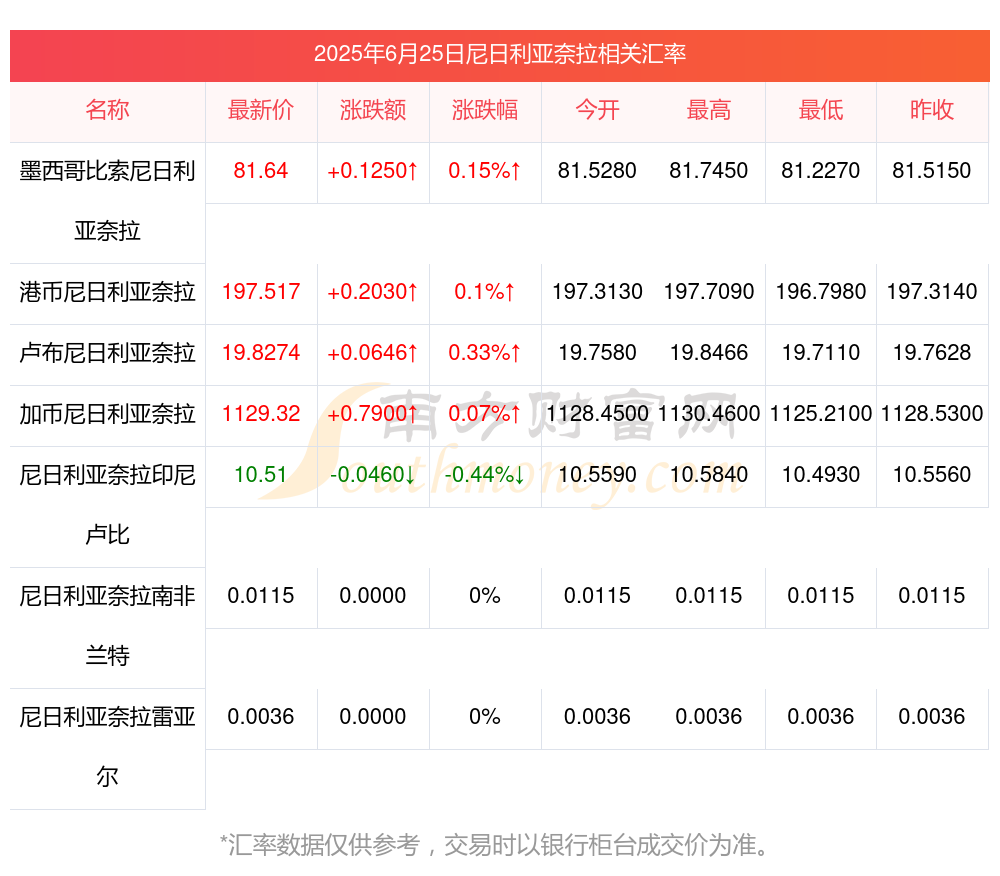
Task: Click the low value 19.7110
Action: (x=821, y=353)
